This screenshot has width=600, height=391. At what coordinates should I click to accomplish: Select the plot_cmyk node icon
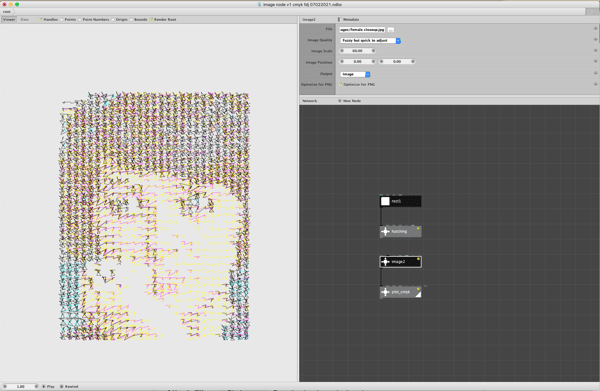[385, 292]
